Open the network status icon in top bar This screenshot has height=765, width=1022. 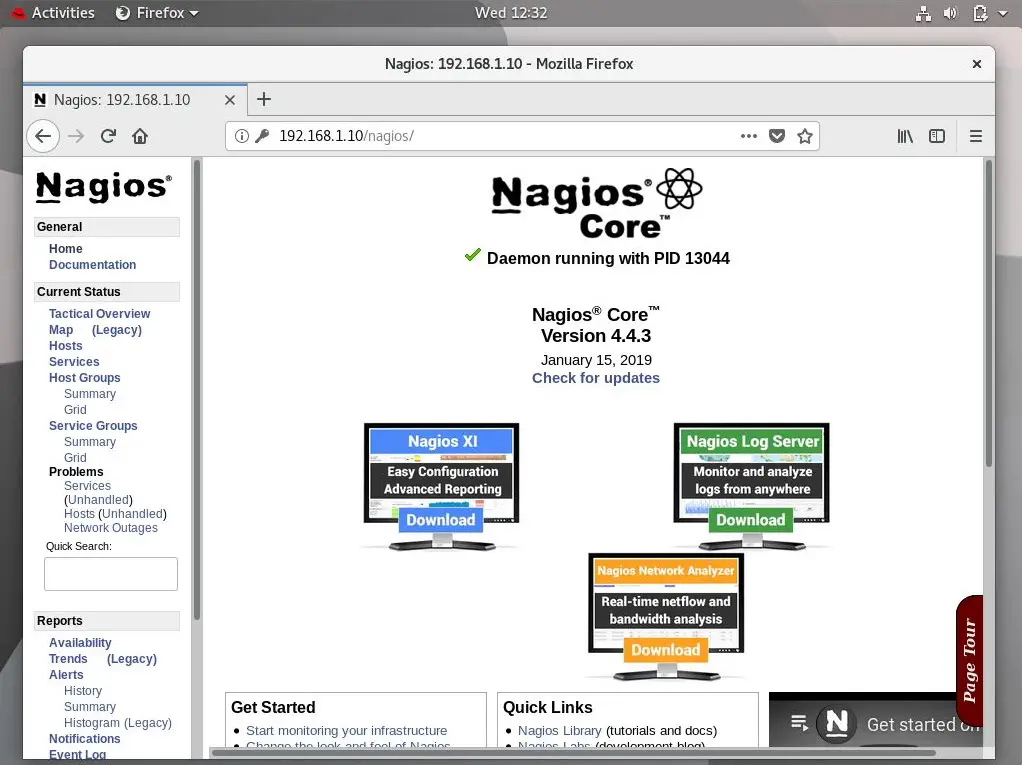(x=924, y=13)
